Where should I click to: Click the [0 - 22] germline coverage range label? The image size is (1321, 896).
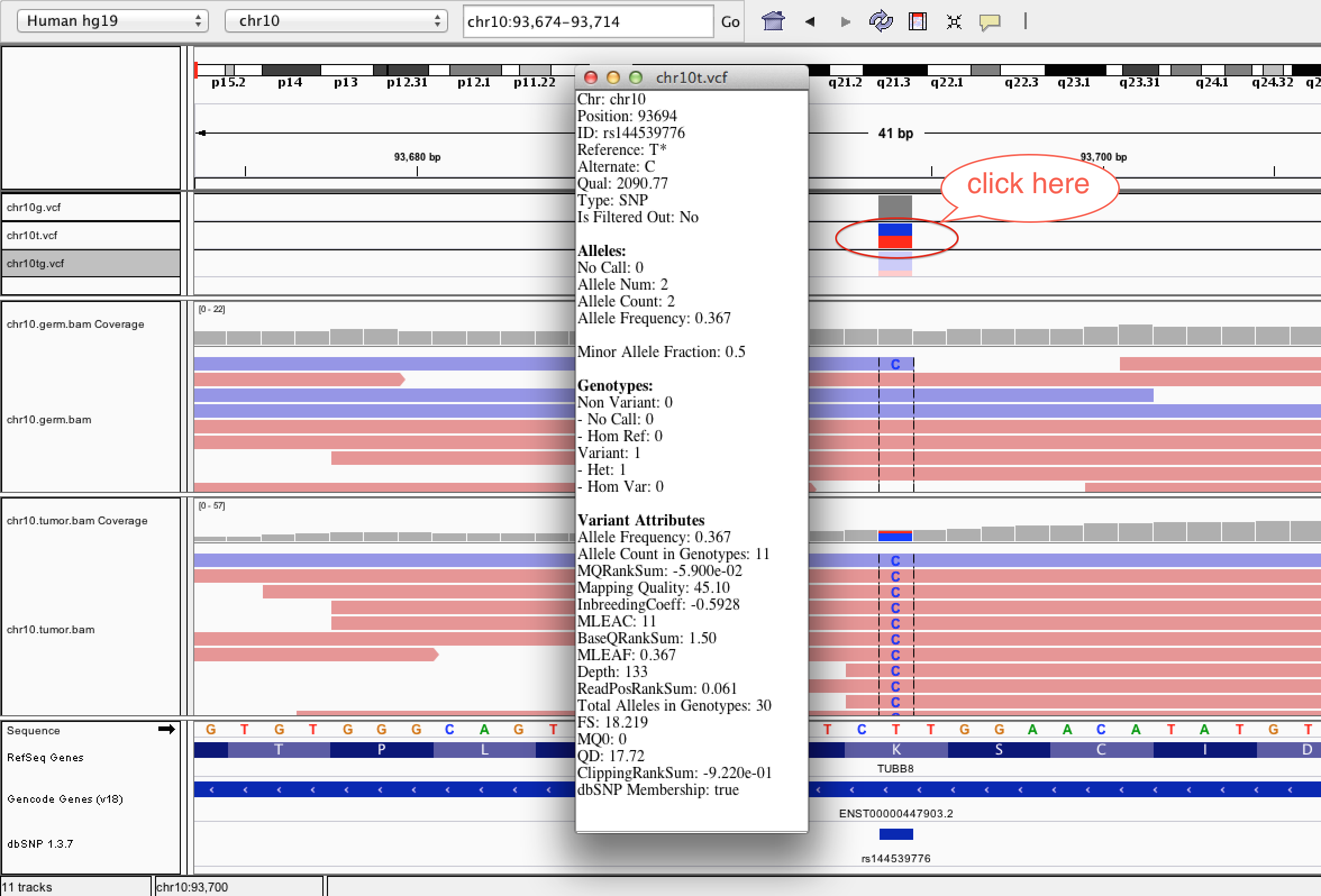coord(211,309)
